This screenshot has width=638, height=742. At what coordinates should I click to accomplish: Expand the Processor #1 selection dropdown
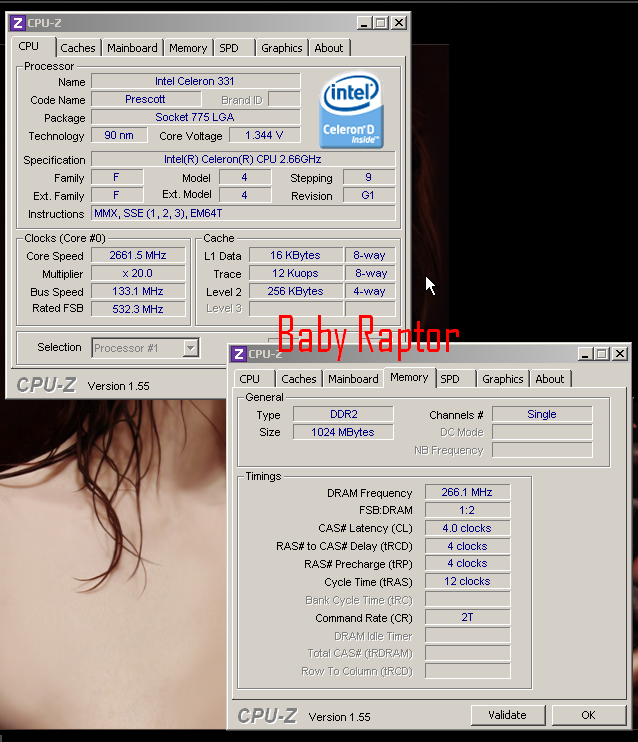pos(190,348)
